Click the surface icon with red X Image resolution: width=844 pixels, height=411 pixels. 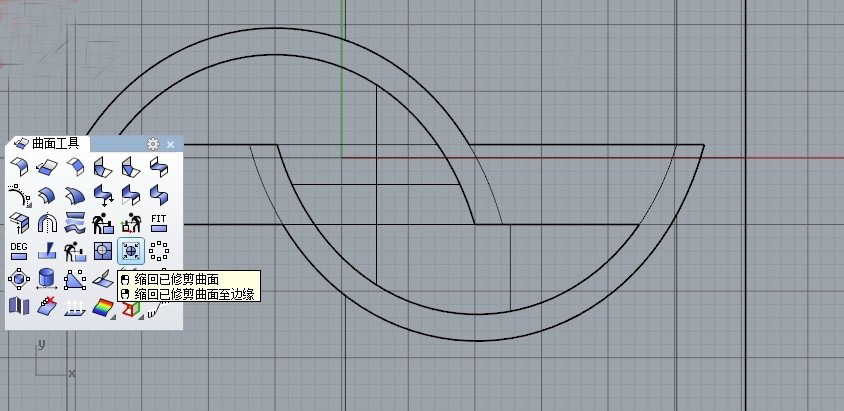47,307
